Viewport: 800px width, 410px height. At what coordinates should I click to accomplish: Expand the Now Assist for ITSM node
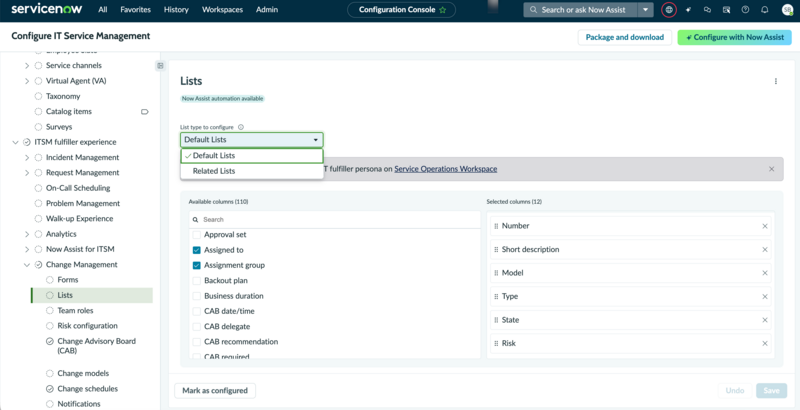27,249
